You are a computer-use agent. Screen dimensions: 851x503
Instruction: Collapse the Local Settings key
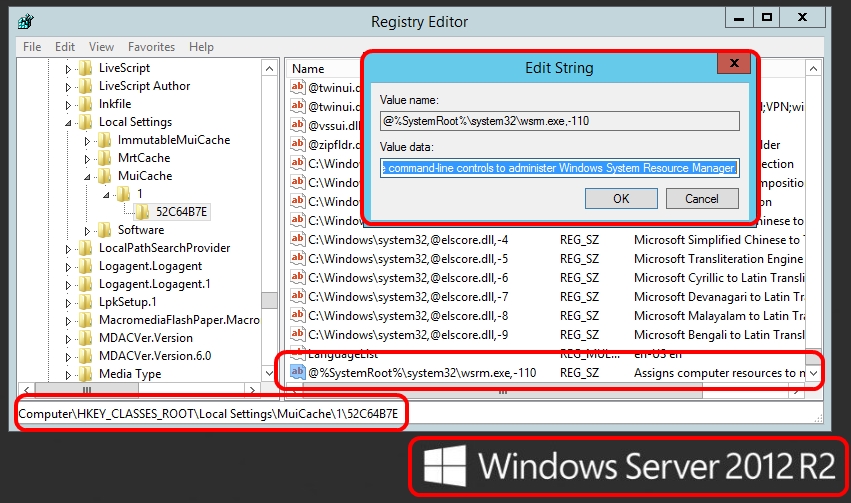point(68,123)
